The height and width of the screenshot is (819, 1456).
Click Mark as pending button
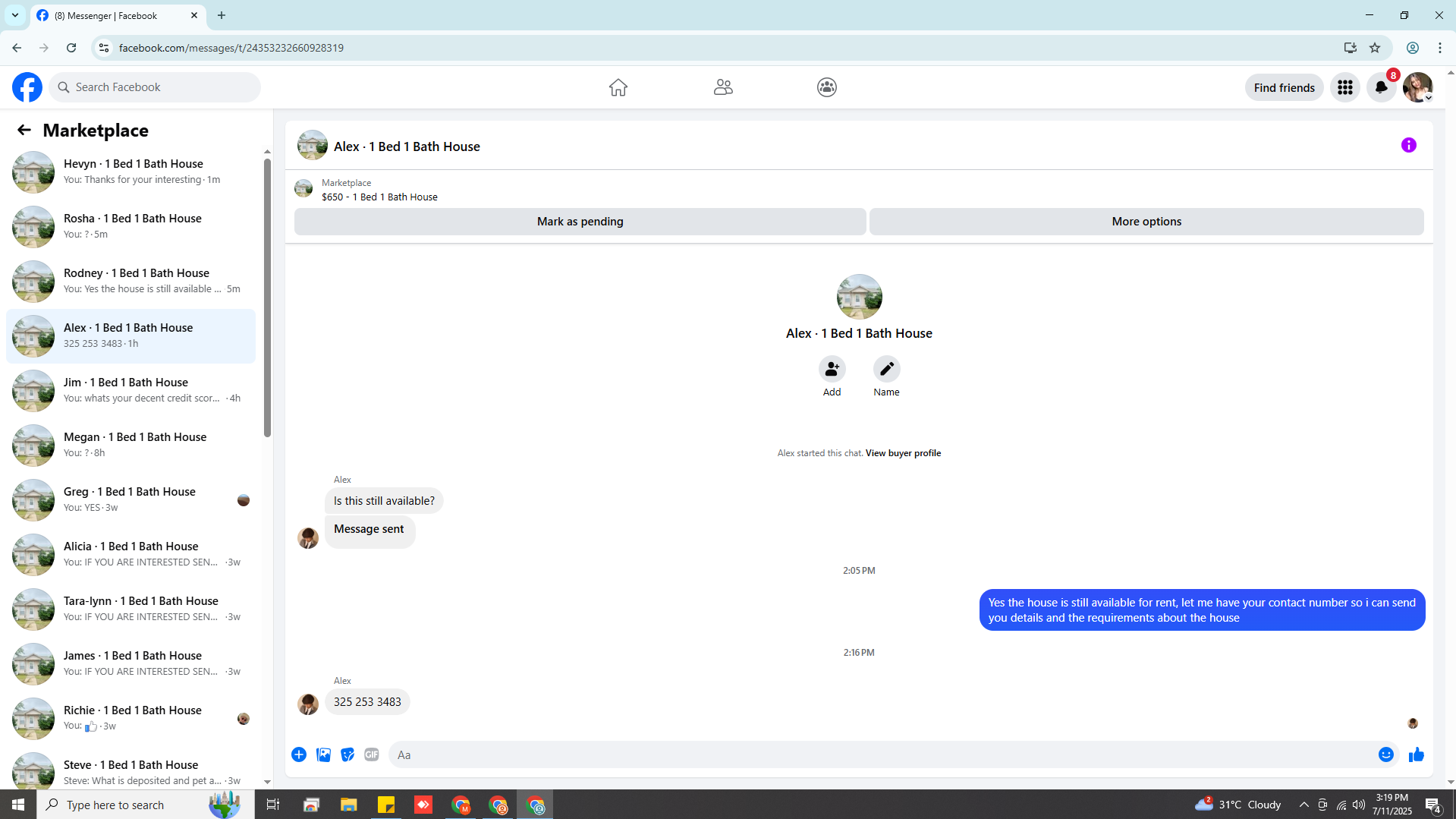point(580,222)
